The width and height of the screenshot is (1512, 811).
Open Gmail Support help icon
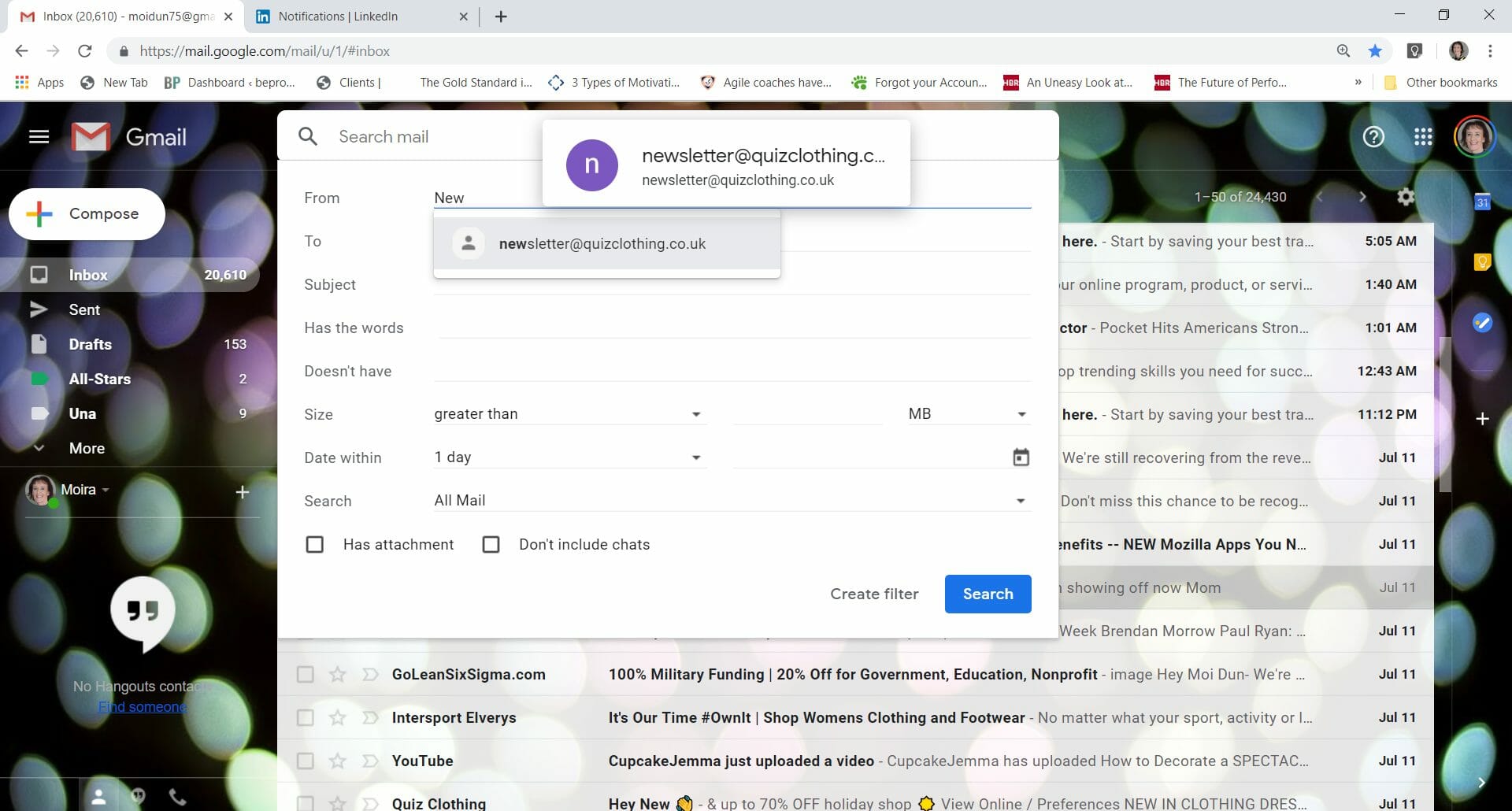[x=1373, y=137]
